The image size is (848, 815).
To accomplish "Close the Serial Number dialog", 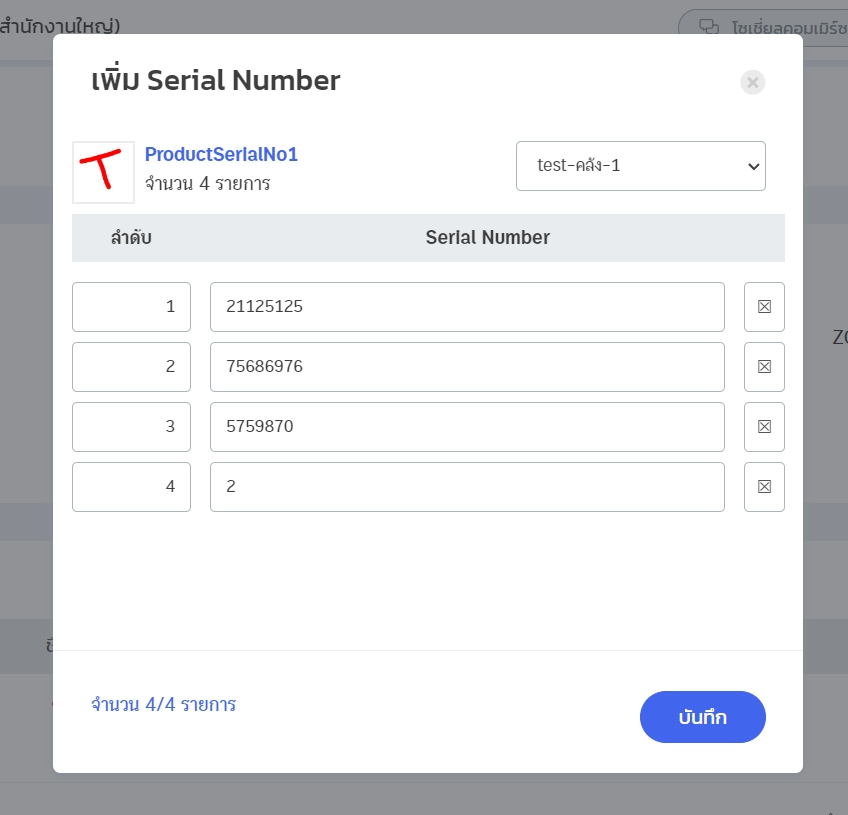I will click(753, 82).
